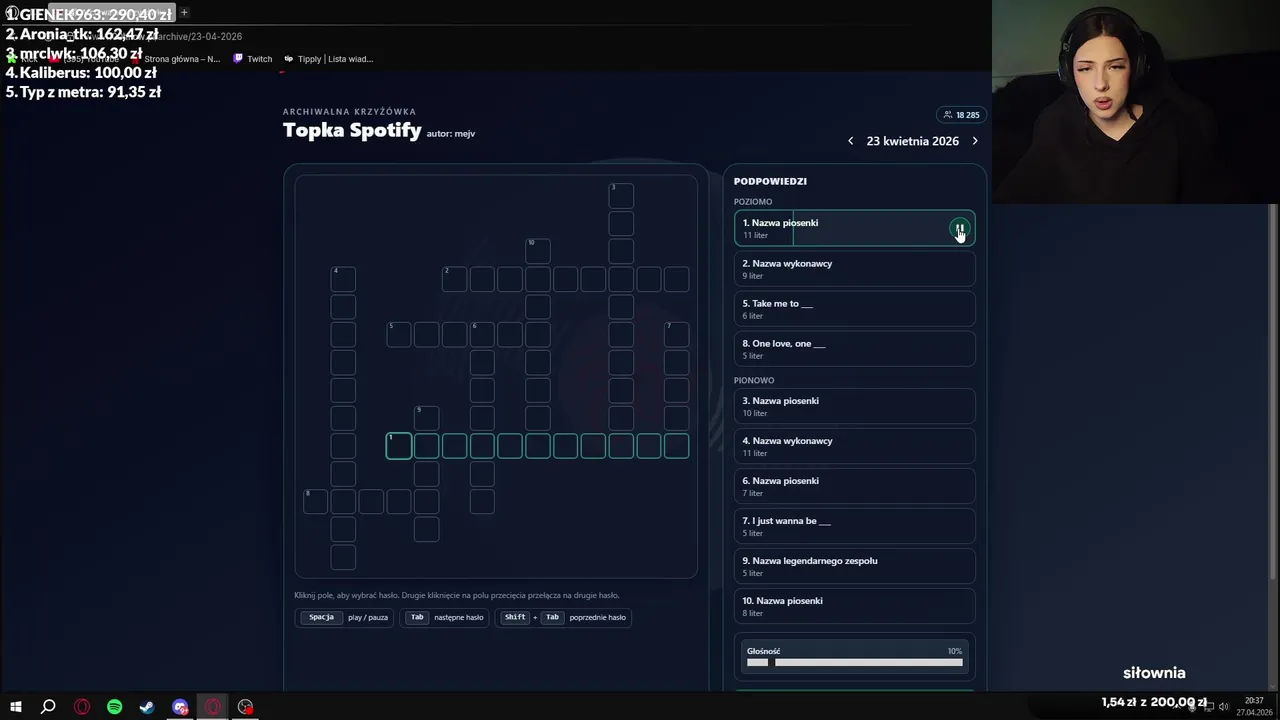Image resolution: width=1280 pixels, height=720 pixels.
Task: Open OBS Studio from the taskbar
Action: pos(246,707)
